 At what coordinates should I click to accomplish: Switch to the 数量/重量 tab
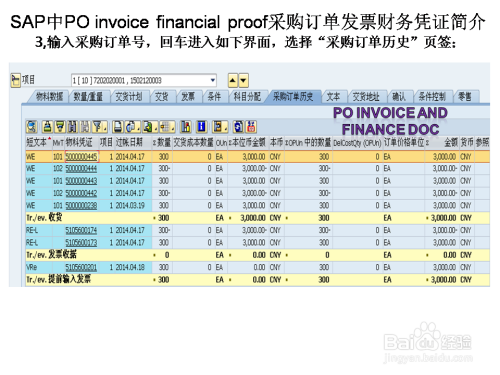(88, 97)
